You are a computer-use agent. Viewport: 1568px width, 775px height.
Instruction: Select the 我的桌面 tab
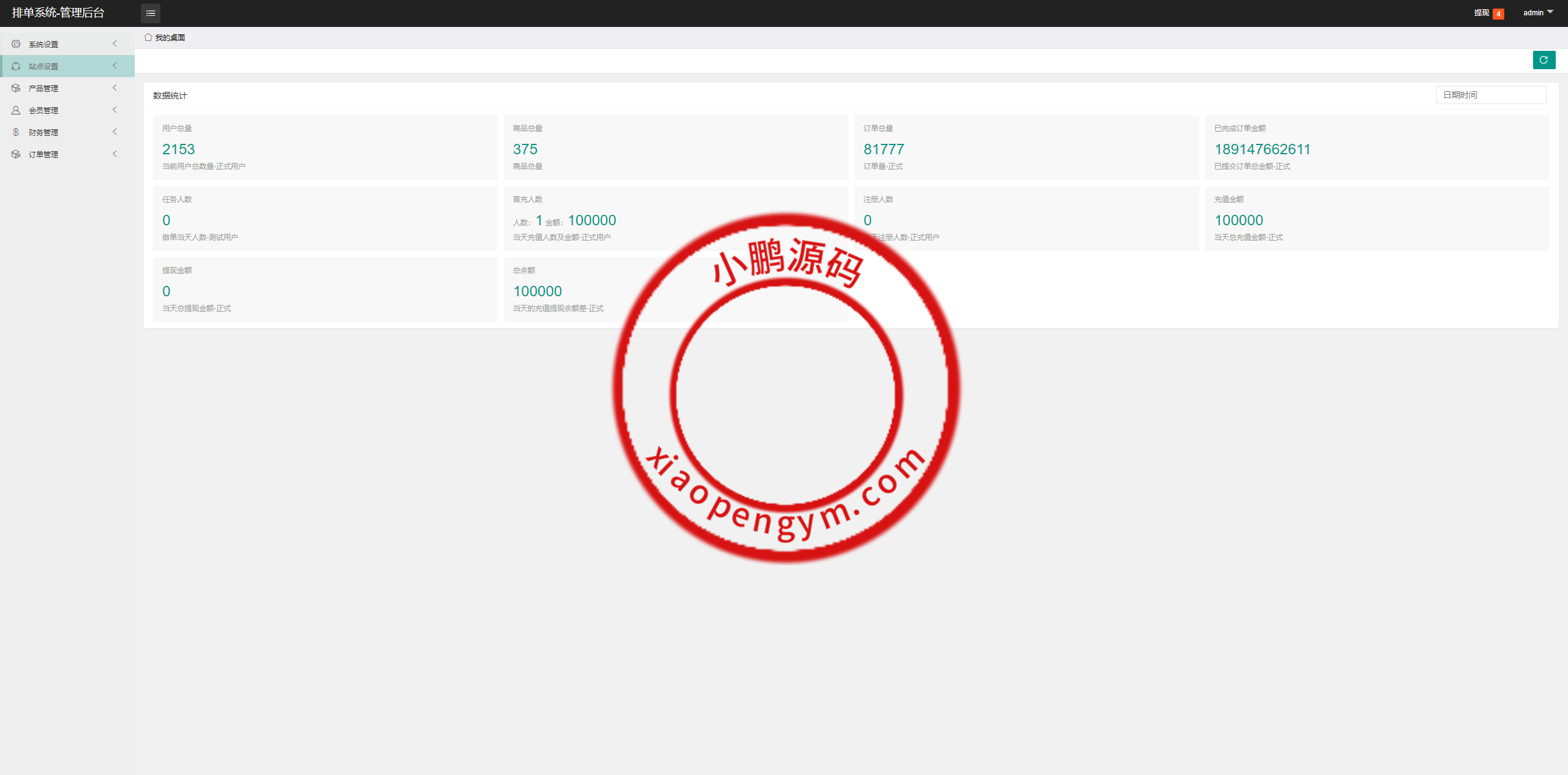coord(170,38)
